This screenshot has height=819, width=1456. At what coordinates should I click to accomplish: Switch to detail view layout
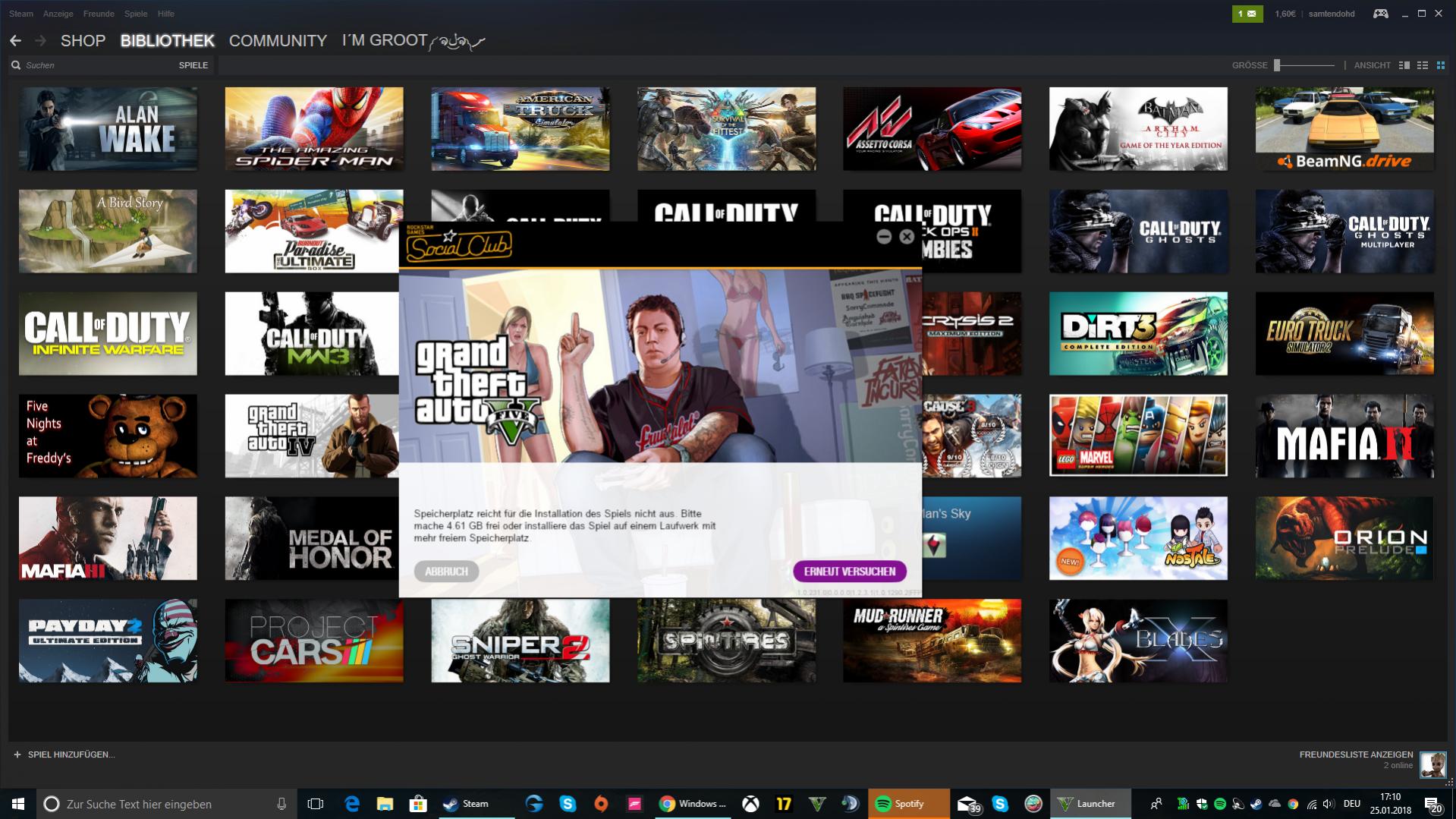1404,65
